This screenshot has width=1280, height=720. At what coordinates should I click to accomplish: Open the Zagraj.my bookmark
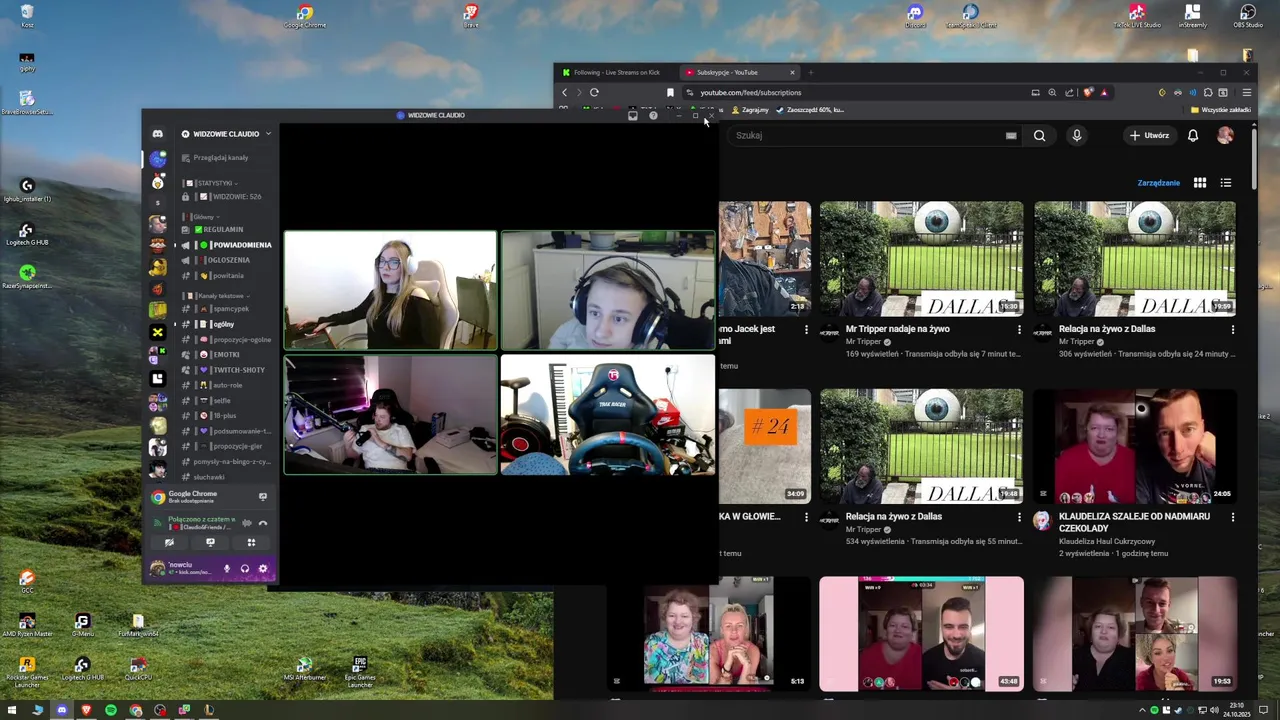[x=750, y=110]
